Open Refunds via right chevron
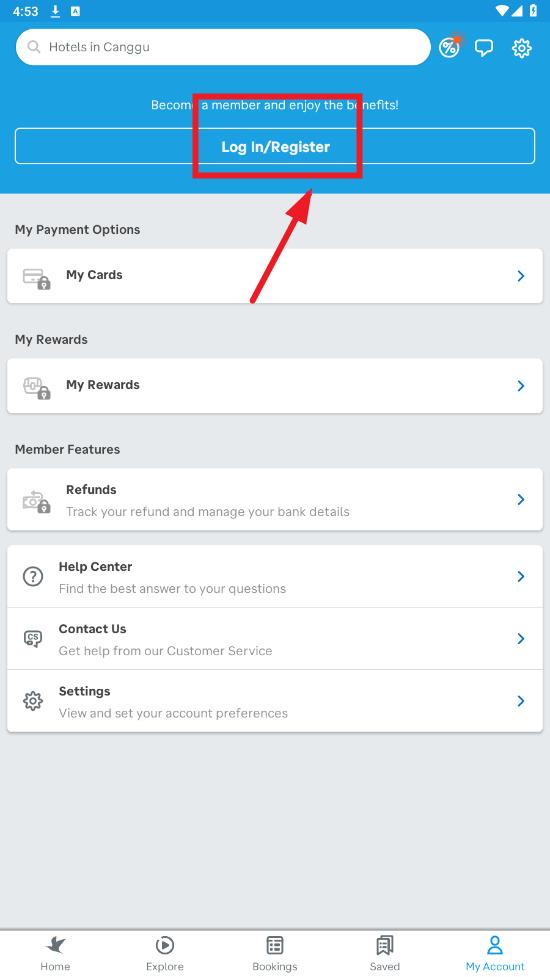 tap(521, 499)
